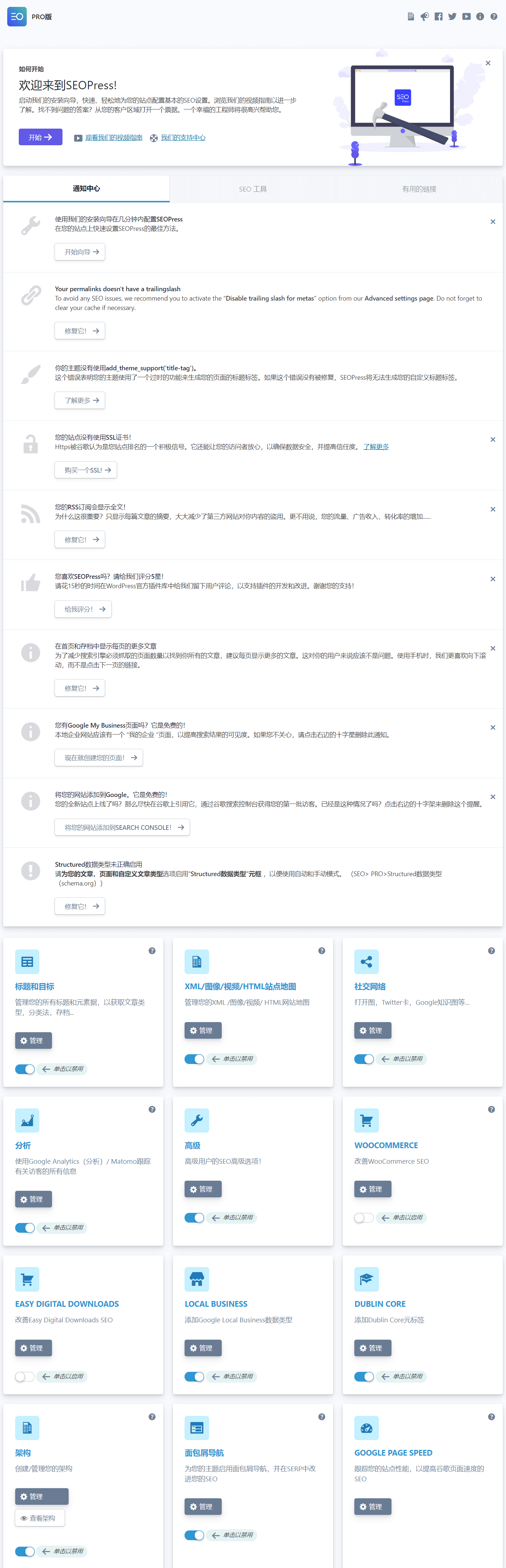Disable the 面包屑导航 feature toggle
Viewport: 506px width, 1568px height.
[195, 1535]
